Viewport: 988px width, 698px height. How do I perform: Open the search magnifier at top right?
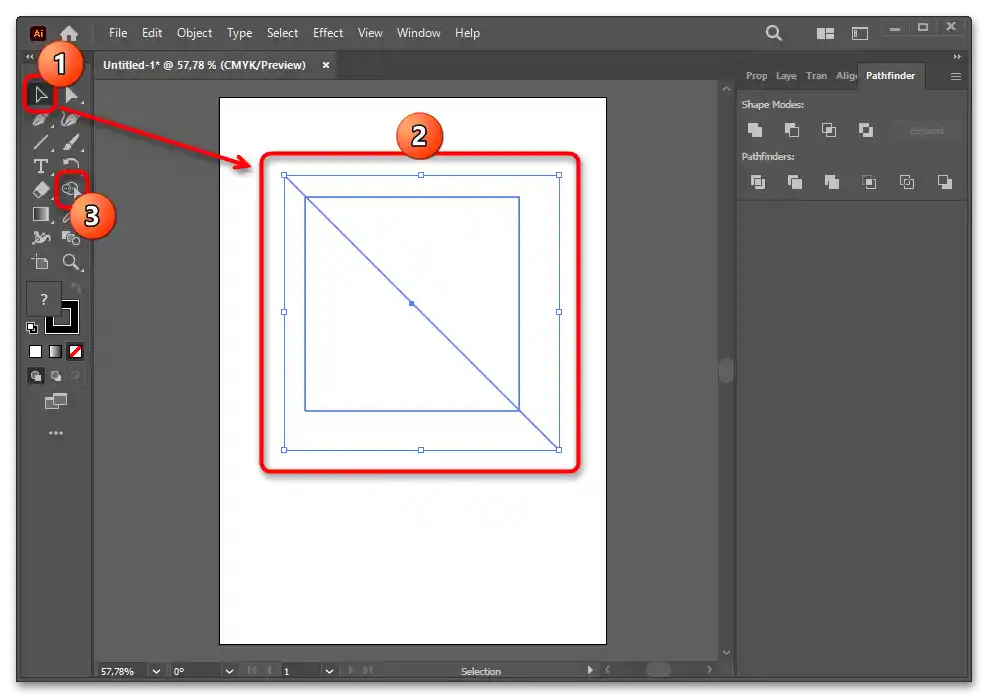(x=774, y=33)
